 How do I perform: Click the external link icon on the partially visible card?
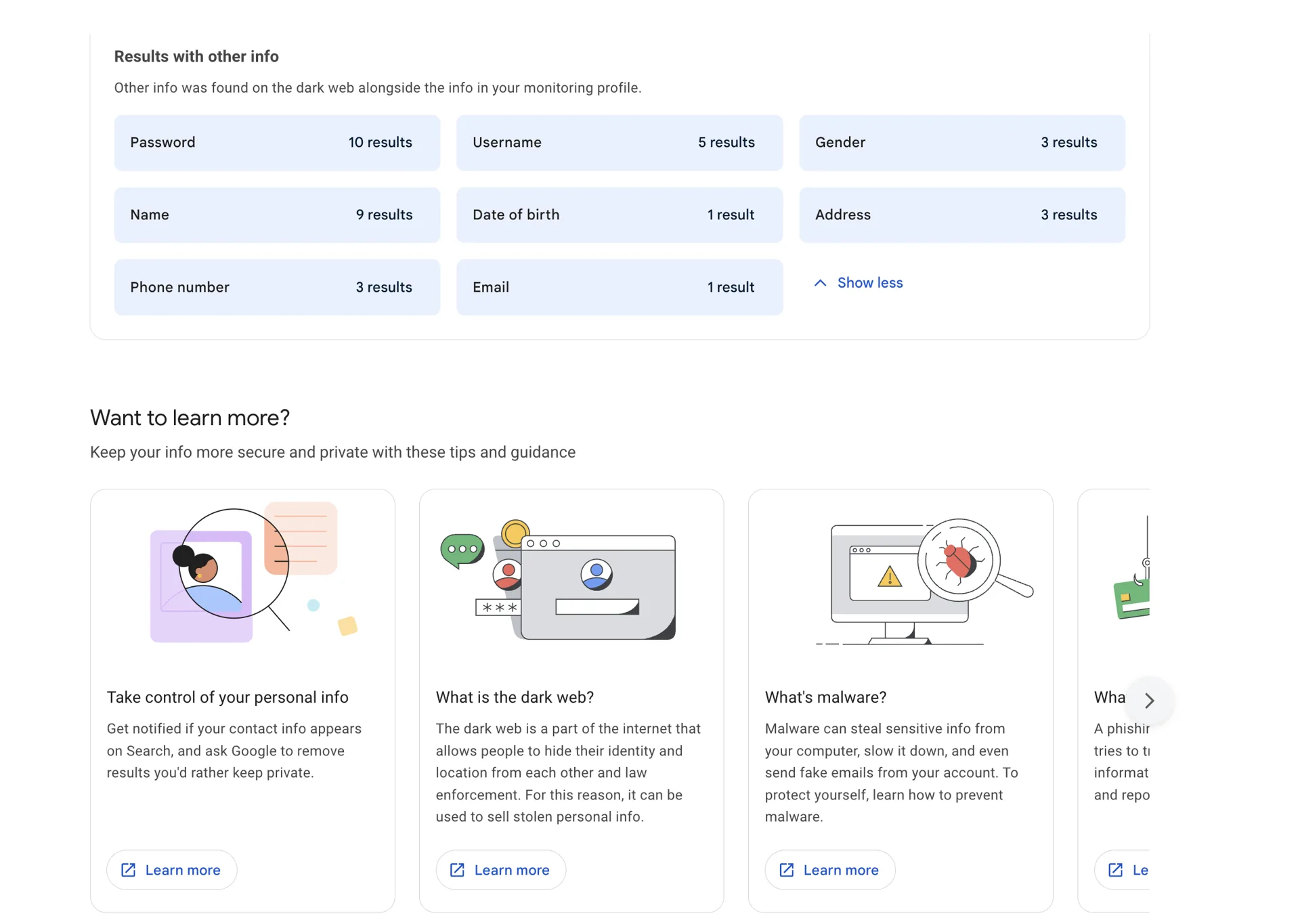1116,870
